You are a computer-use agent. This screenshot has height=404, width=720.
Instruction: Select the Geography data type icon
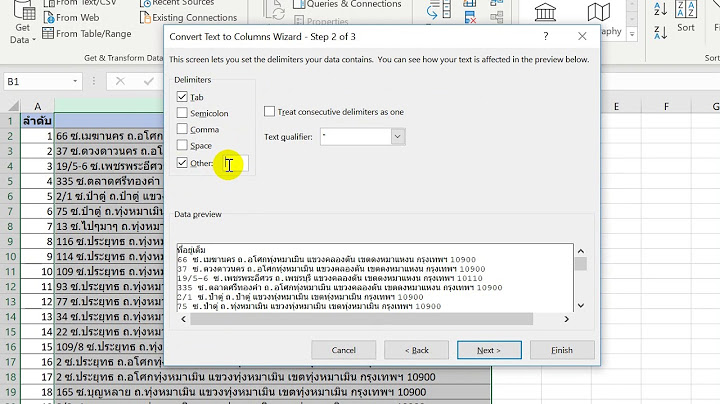point(599,13)
